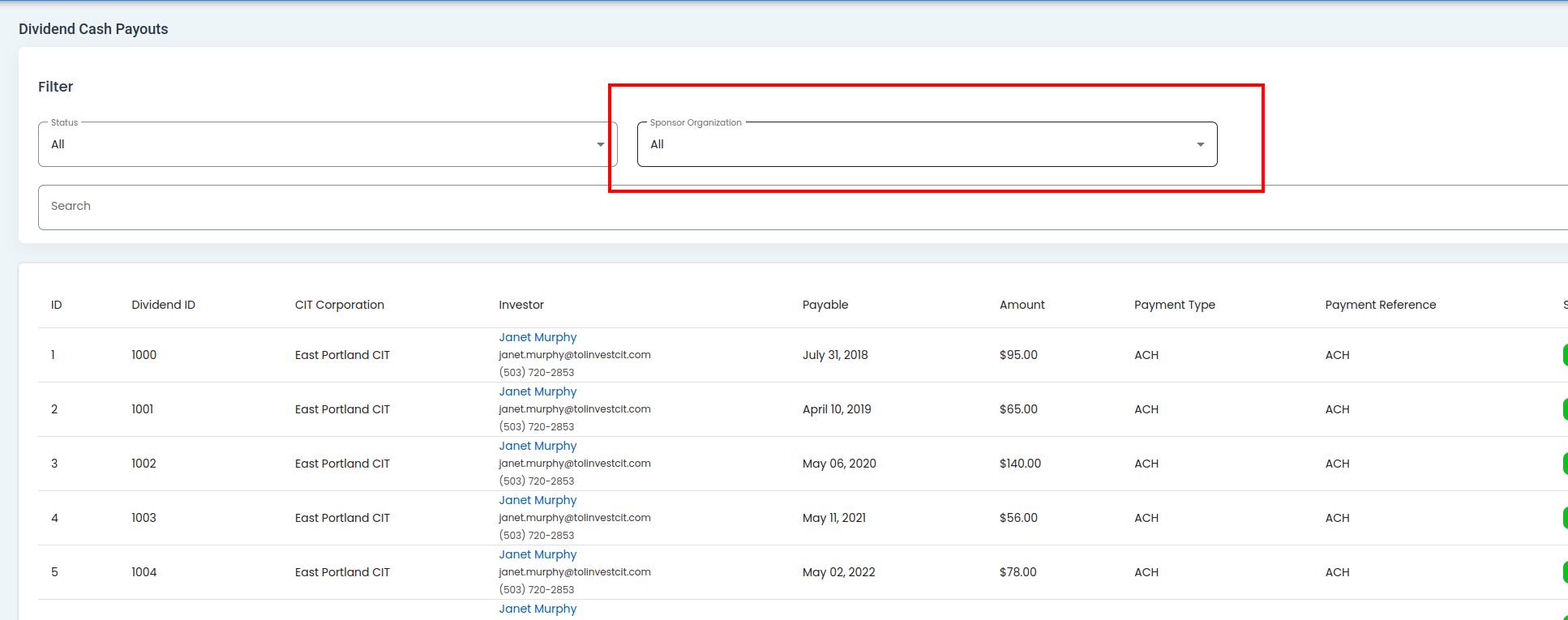Open Janet Murphy link in dividend 1004 row
The width and height of the screenshot is (1568, 620).
pyautogui.click(x=538, y=554)
